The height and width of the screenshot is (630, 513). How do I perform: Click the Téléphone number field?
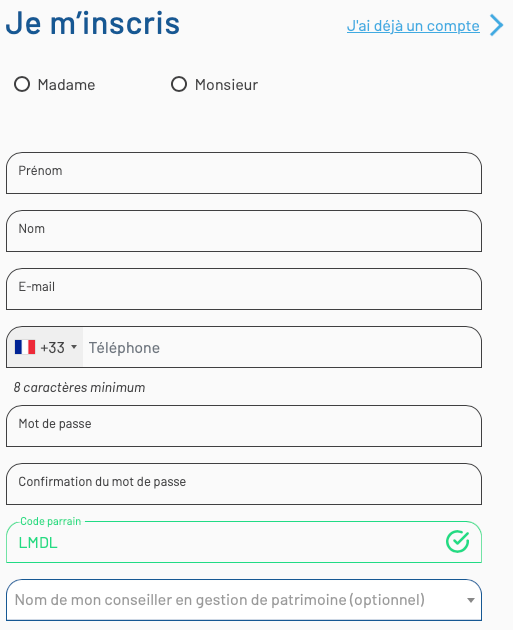[x=282, y=347]
